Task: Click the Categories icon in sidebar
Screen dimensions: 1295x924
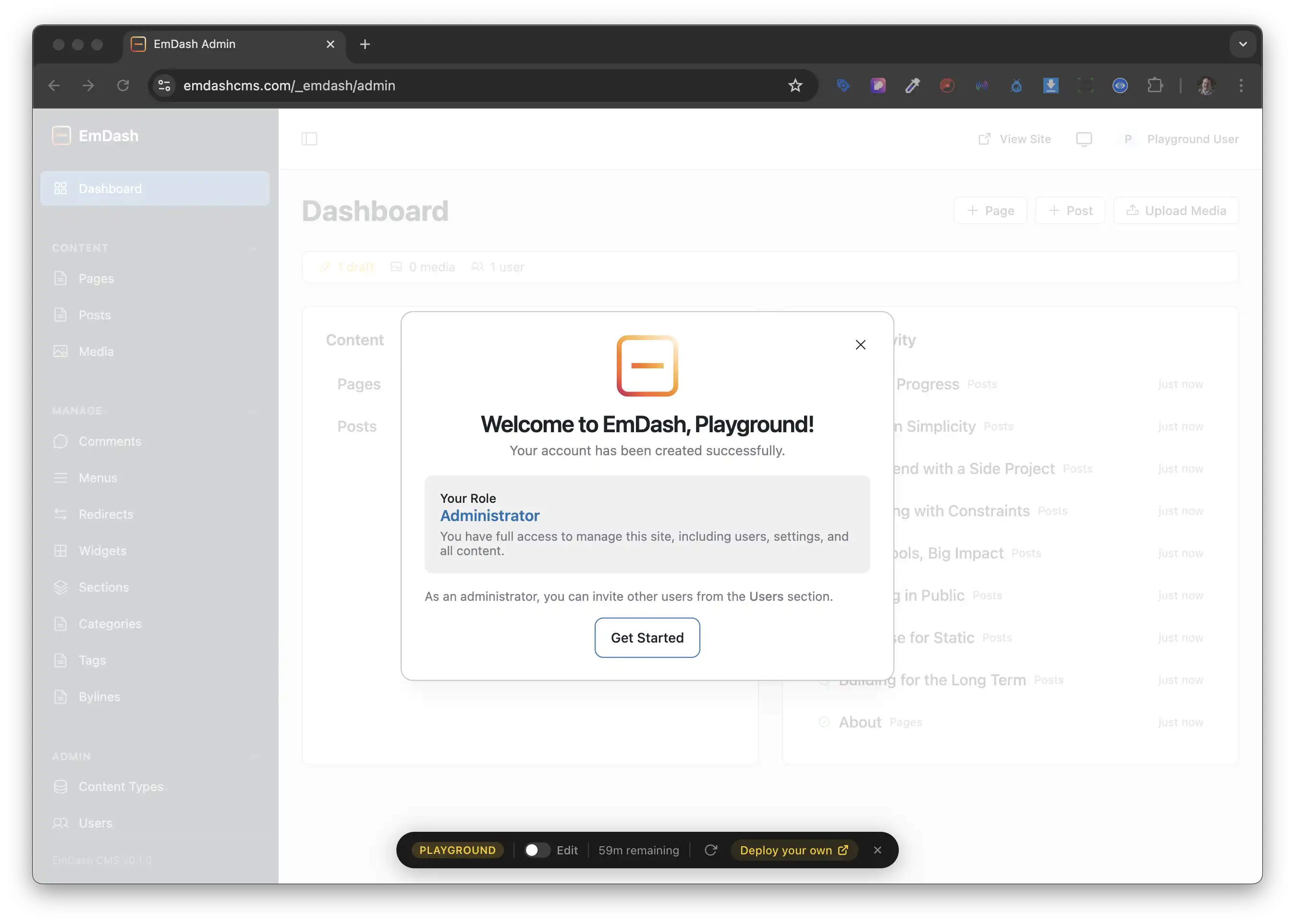Action: 61,623
